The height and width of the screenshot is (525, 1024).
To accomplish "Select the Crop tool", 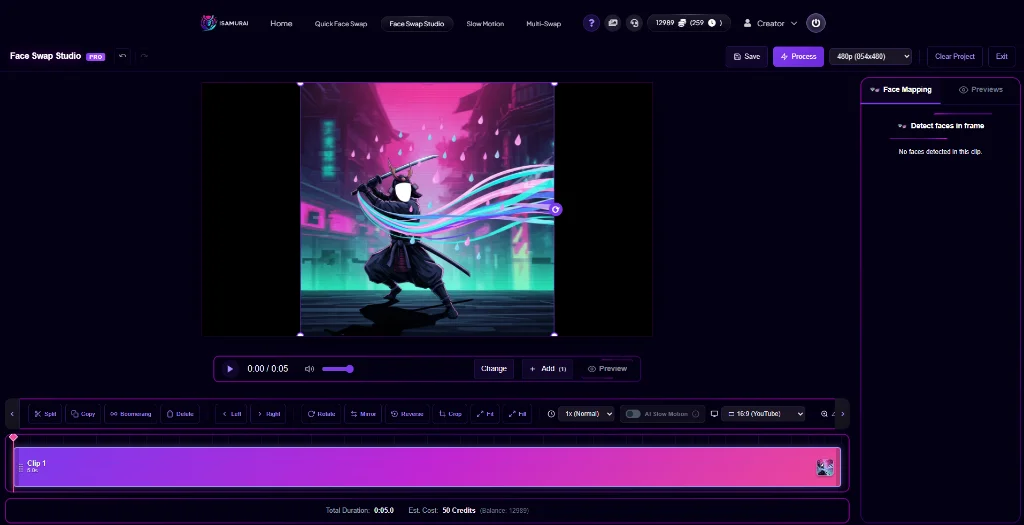I will point(450,413).
